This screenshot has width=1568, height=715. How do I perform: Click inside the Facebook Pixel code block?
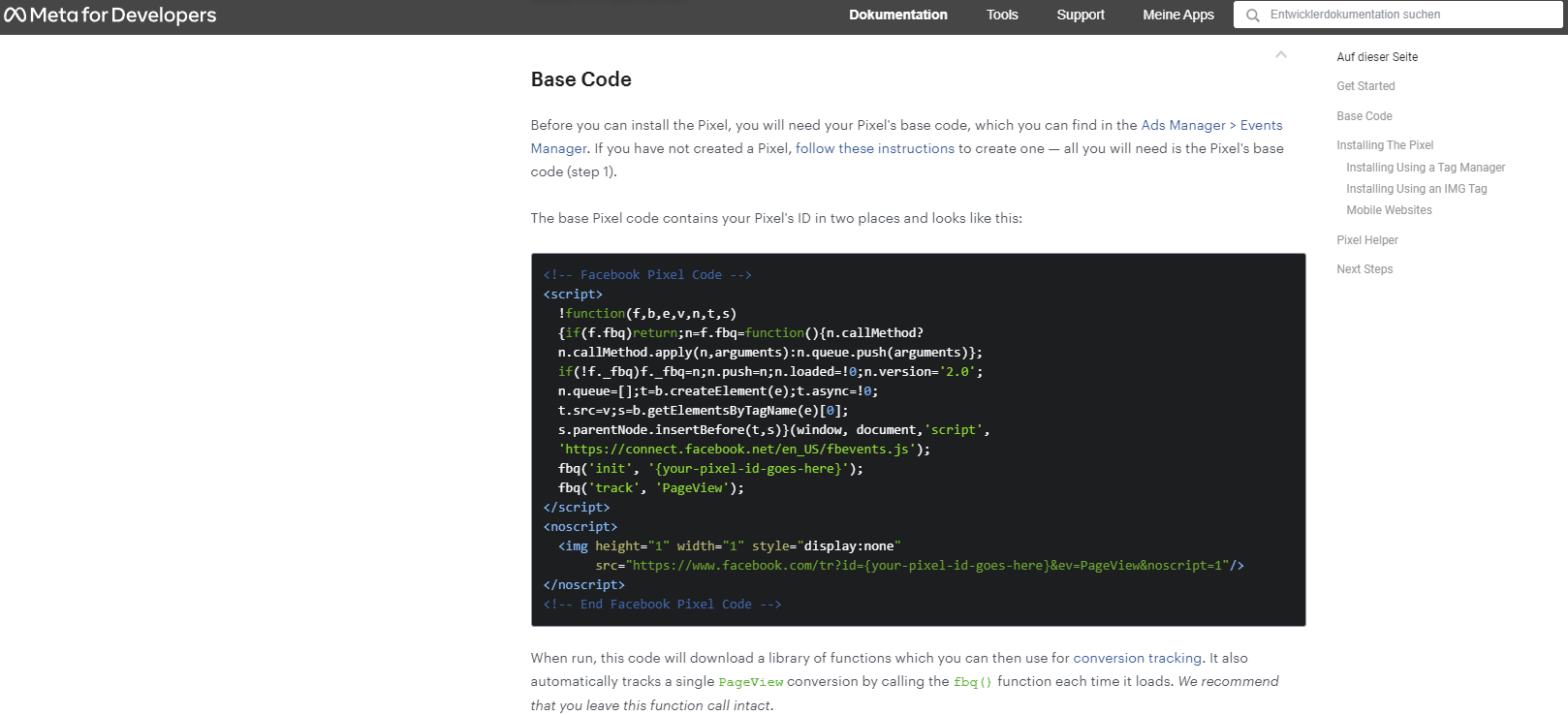tap(1066, 436)
